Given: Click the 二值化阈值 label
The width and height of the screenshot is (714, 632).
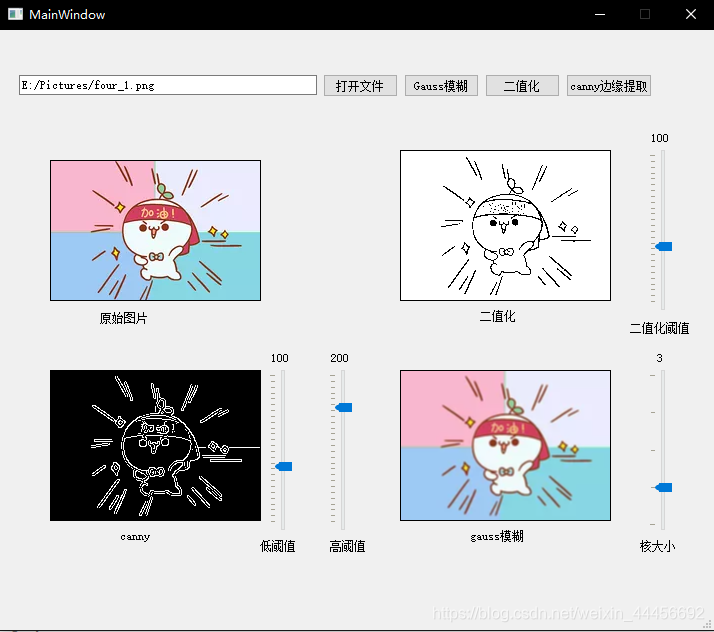Looking at the screenshot, I should tap(659, 328).
